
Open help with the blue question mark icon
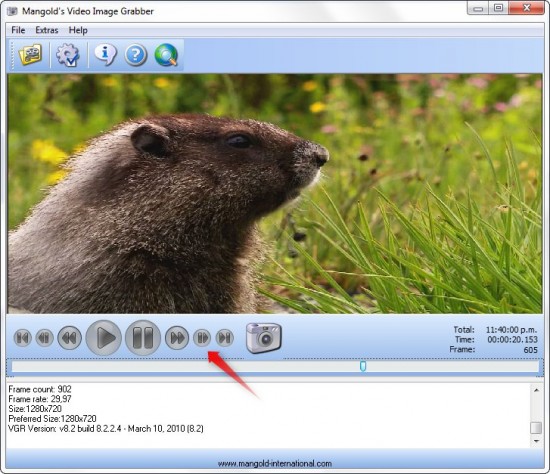[136, 55]
